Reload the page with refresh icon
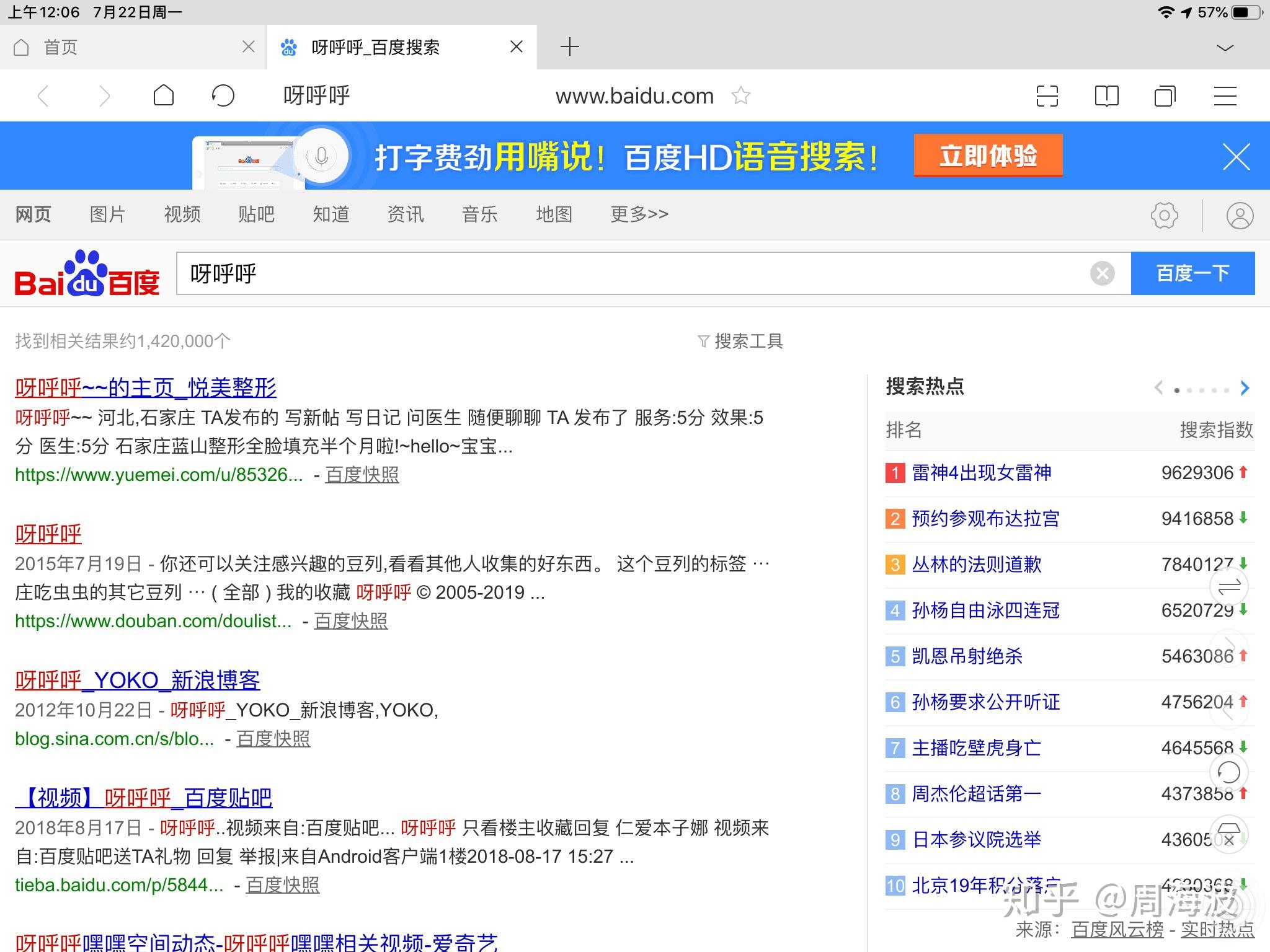The image size is (1270, 952). [223, 95]
